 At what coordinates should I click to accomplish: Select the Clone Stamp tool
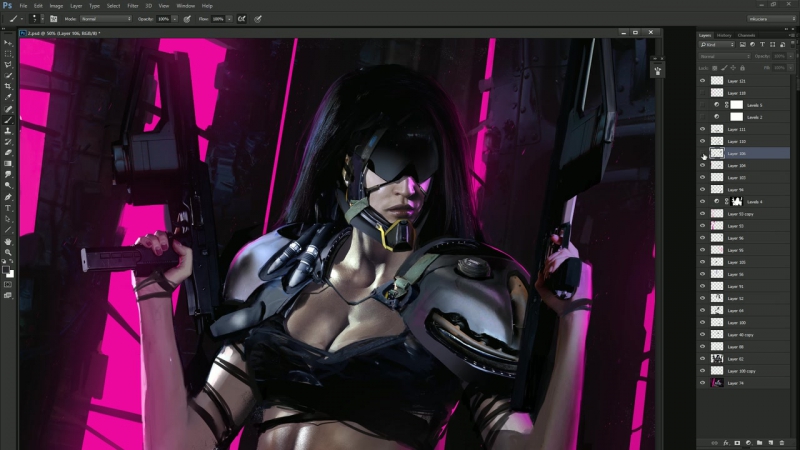(8, 131)
